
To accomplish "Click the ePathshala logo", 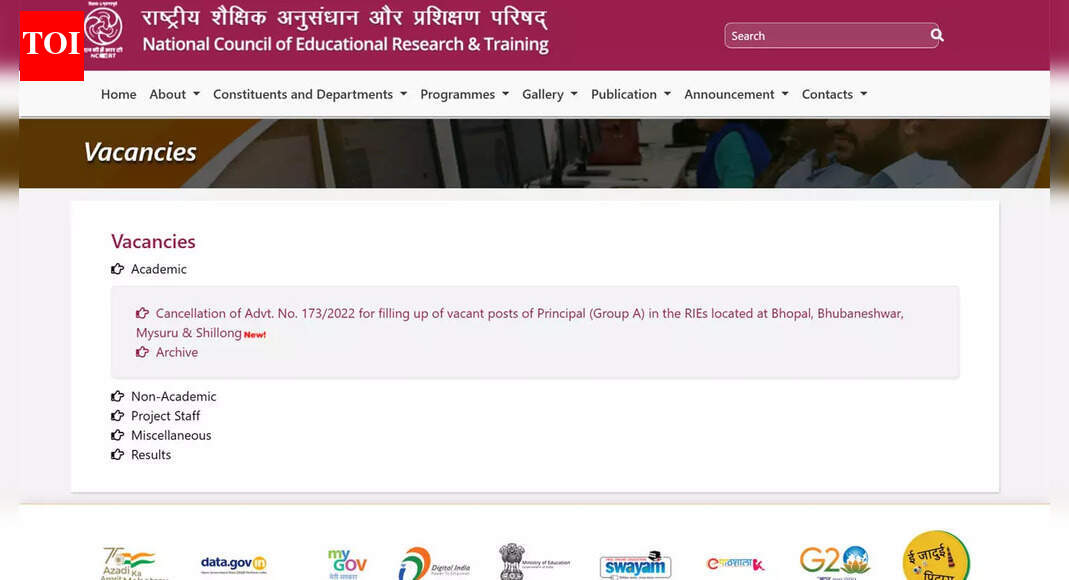I will [737, 562].
